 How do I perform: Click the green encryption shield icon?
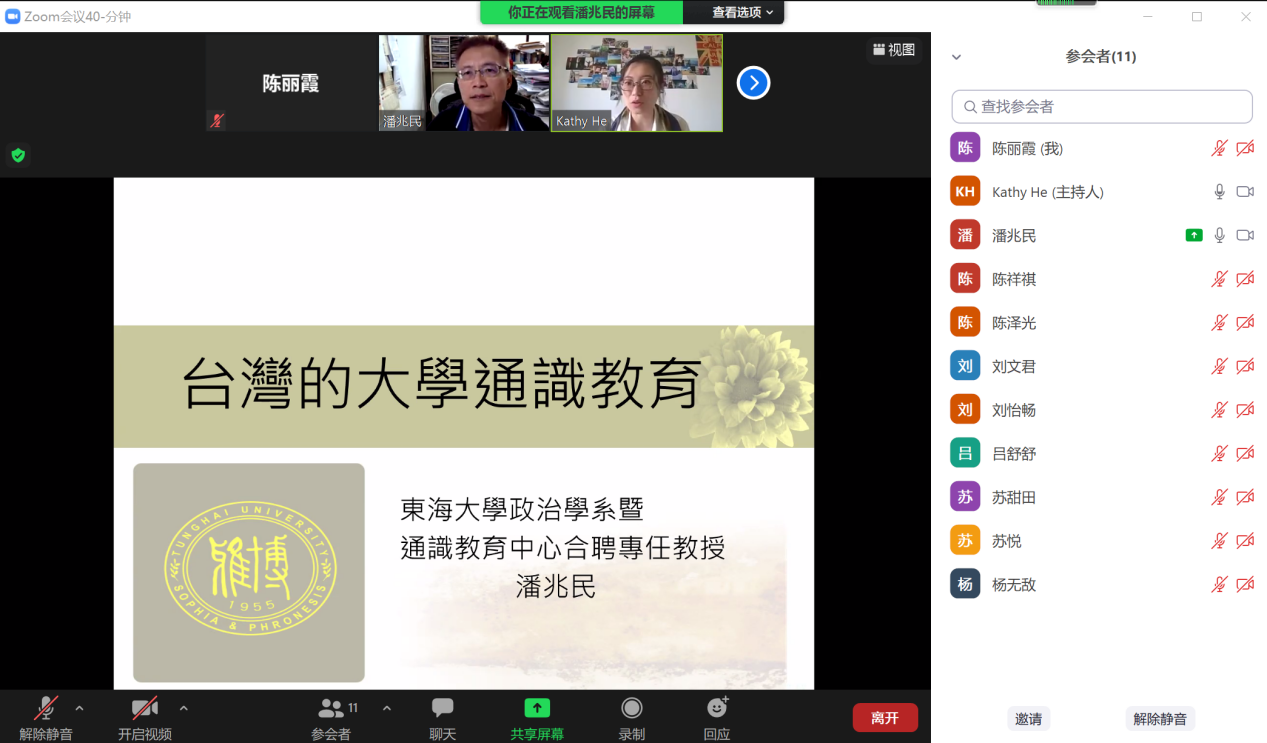click(x=18, y=155)
